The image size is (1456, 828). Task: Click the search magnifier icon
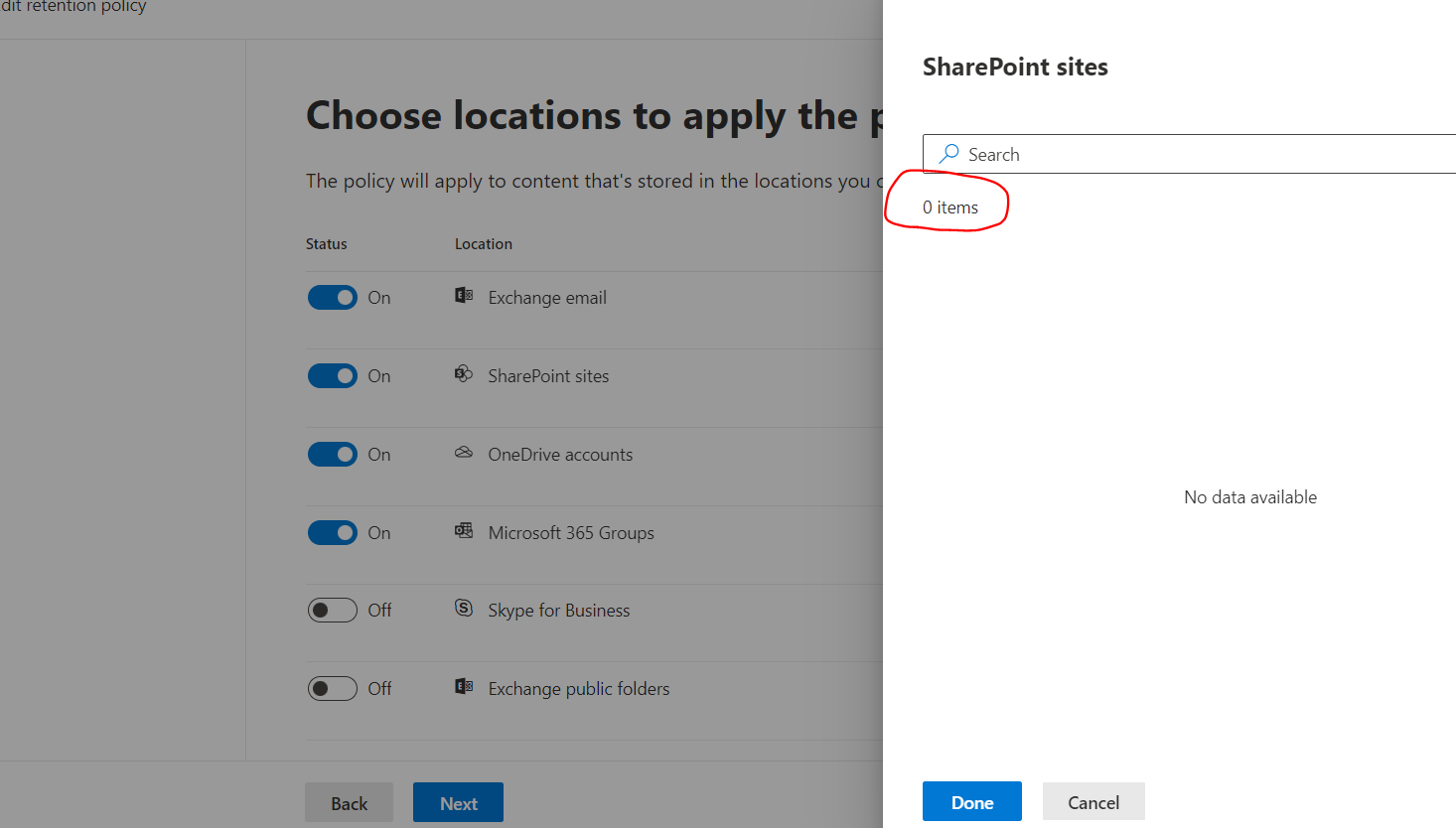pyautogui.click(x=948, y=154)
